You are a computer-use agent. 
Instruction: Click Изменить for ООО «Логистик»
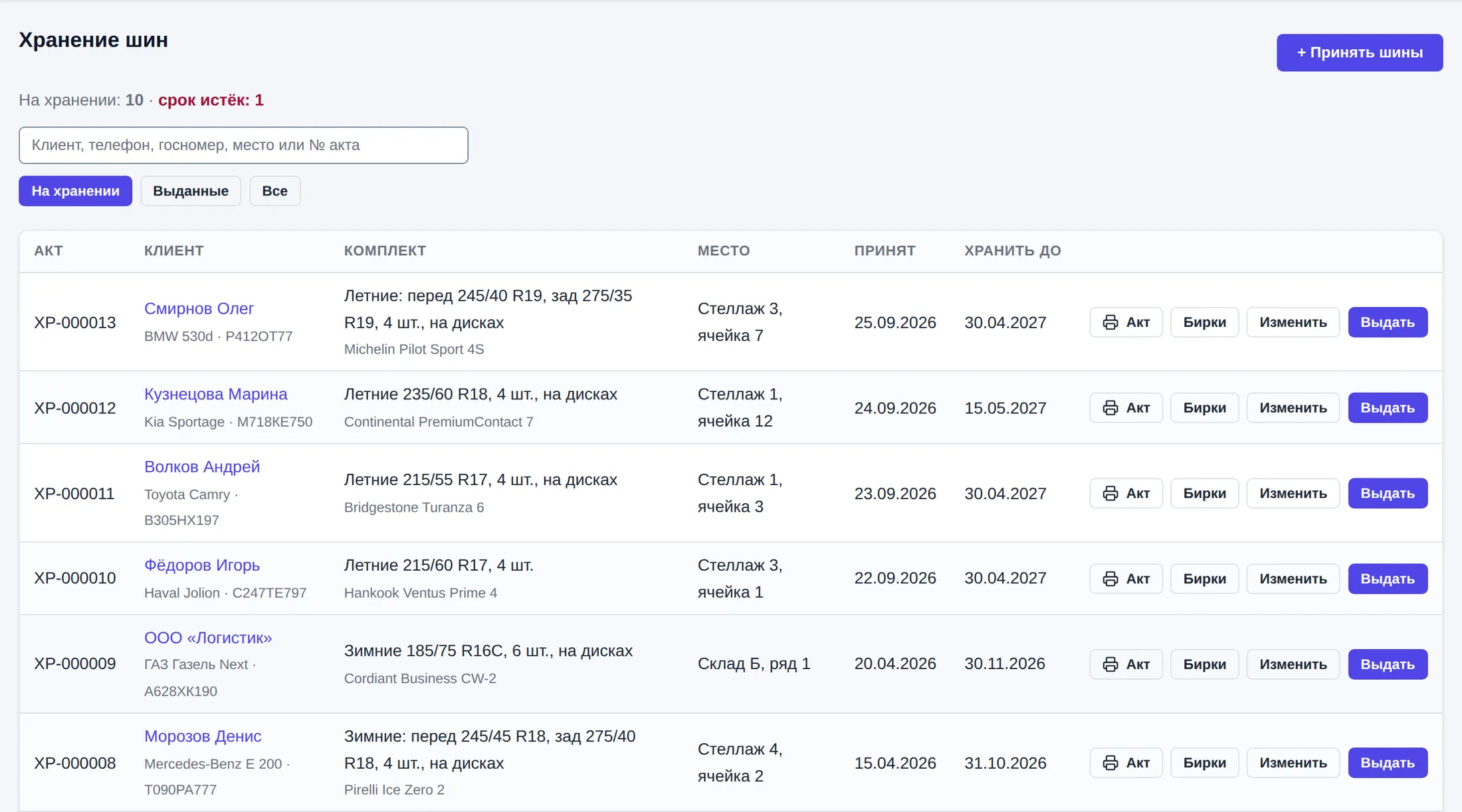1293,664
